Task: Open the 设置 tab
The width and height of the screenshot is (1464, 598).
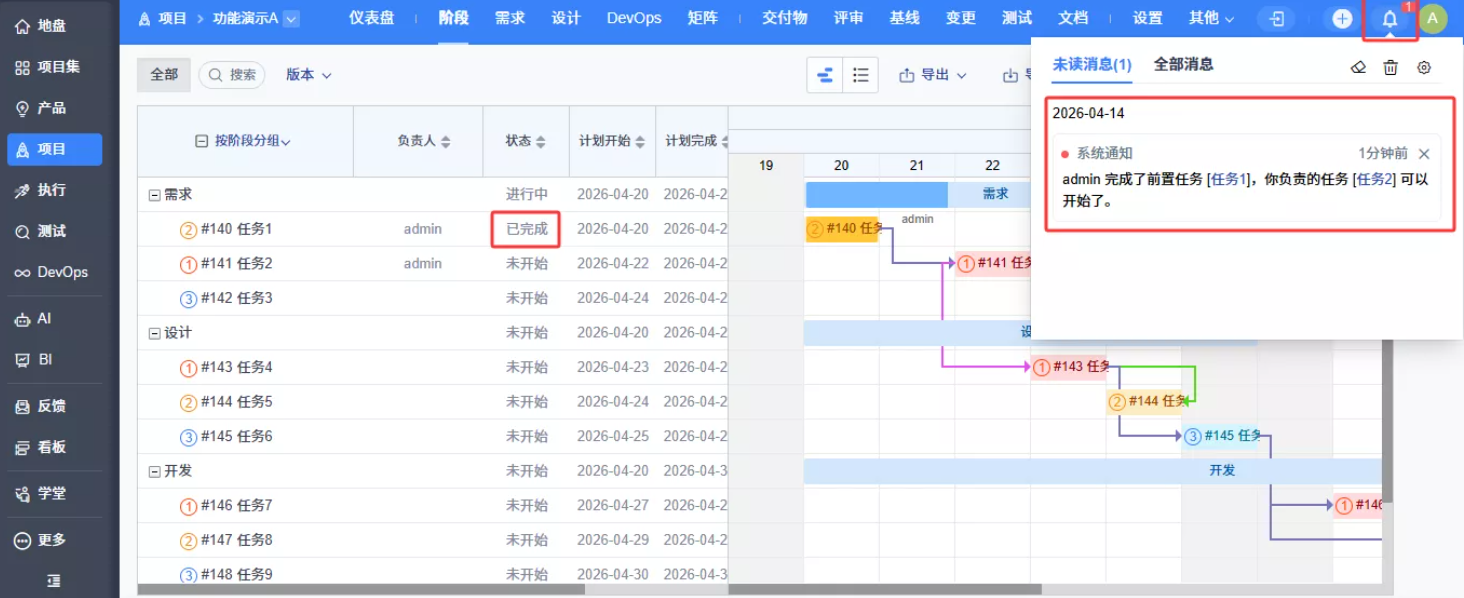Action: click(1147, 18)
